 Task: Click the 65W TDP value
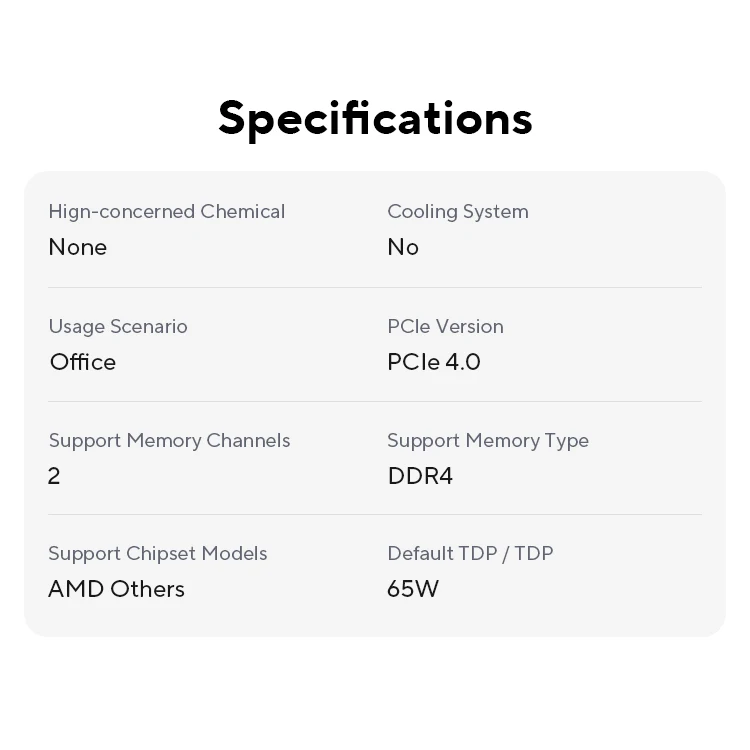413,589
